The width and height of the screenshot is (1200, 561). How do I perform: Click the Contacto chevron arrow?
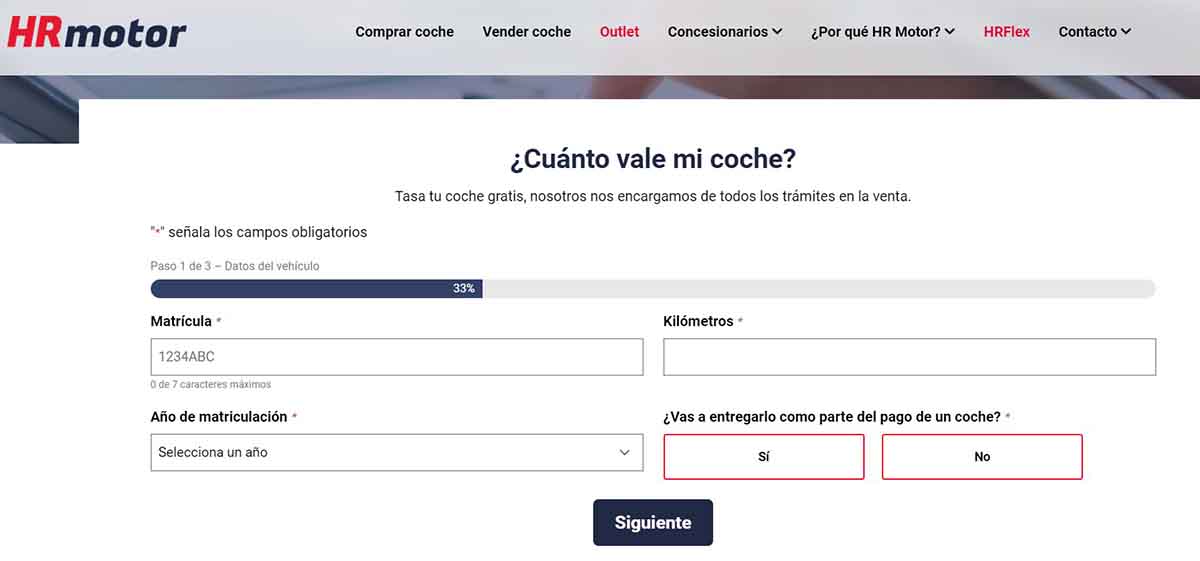coord(1126,32)
